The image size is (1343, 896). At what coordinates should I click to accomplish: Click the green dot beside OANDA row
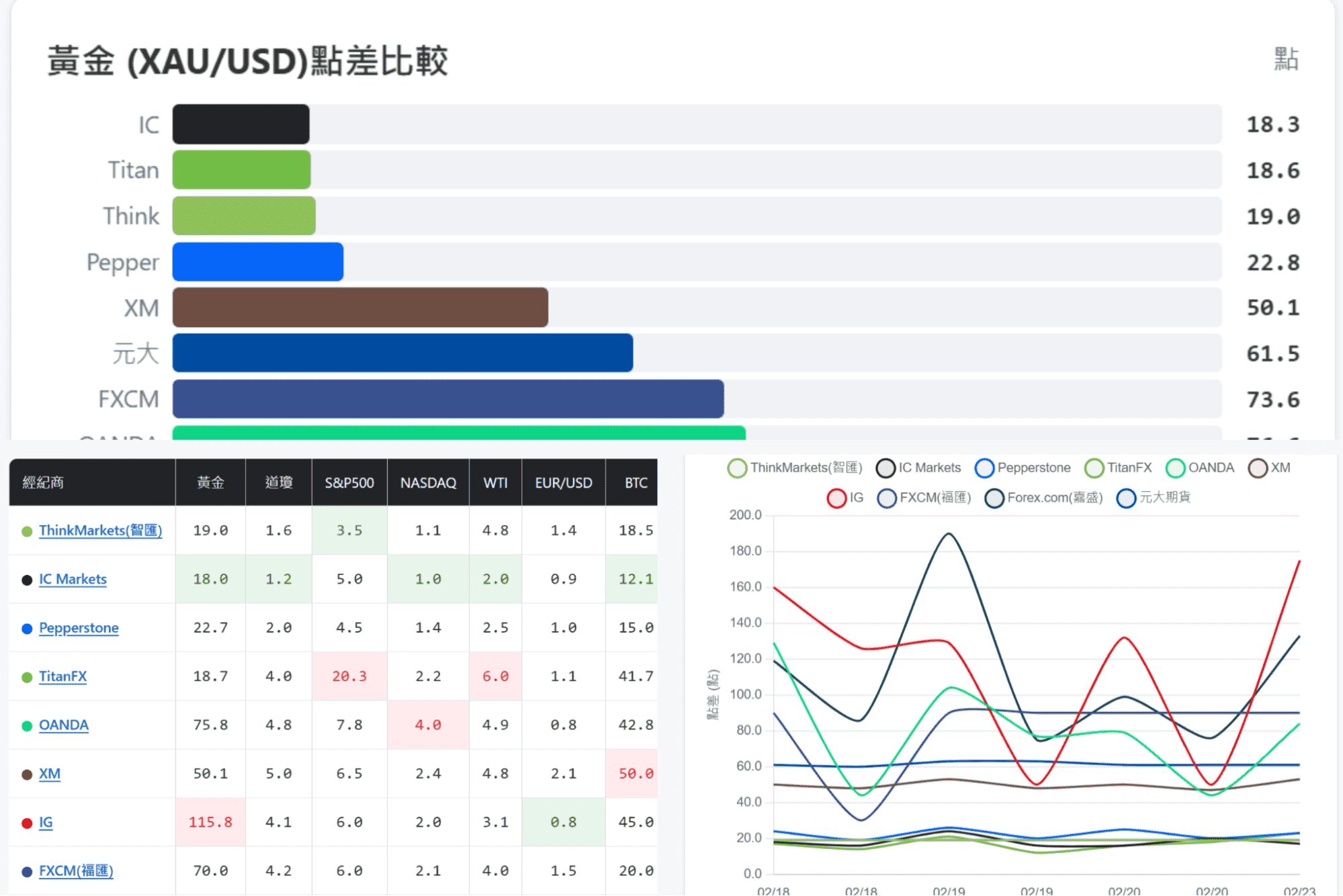pos(26,725)
